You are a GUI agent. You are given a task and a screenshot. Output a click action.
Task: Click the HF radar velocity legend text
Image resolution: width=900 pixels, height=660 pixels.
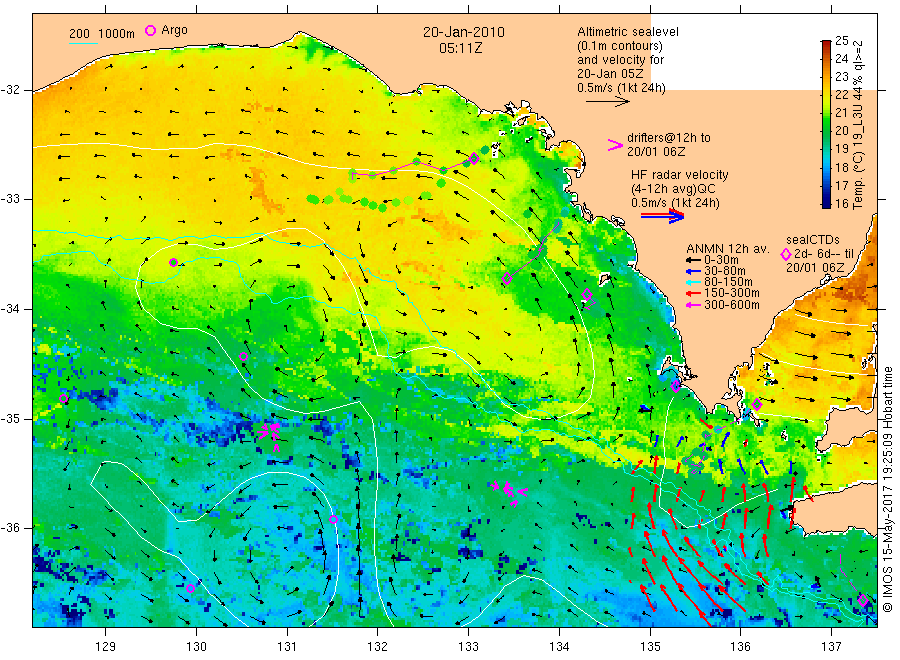coord(680,174)
